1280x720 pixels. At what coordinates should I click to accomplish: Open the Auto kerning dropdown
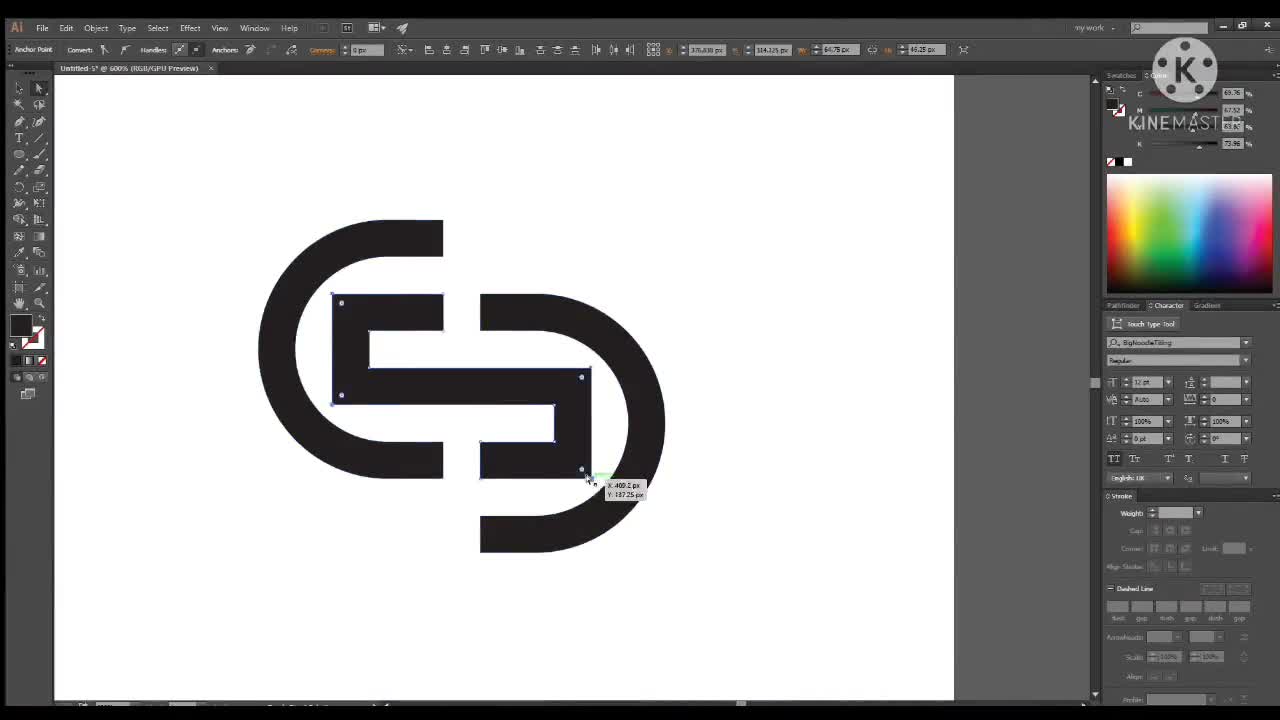tap(1167, 400)
